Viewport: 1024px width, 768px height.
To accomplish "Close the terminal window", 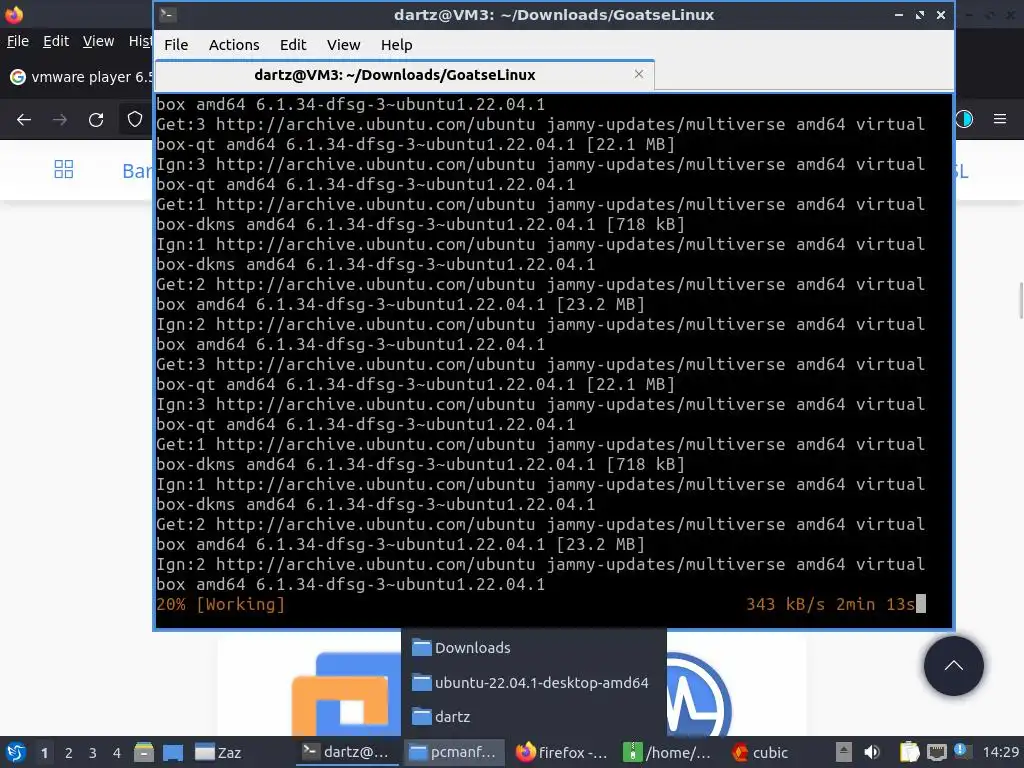I will click(x=941, y=14).
